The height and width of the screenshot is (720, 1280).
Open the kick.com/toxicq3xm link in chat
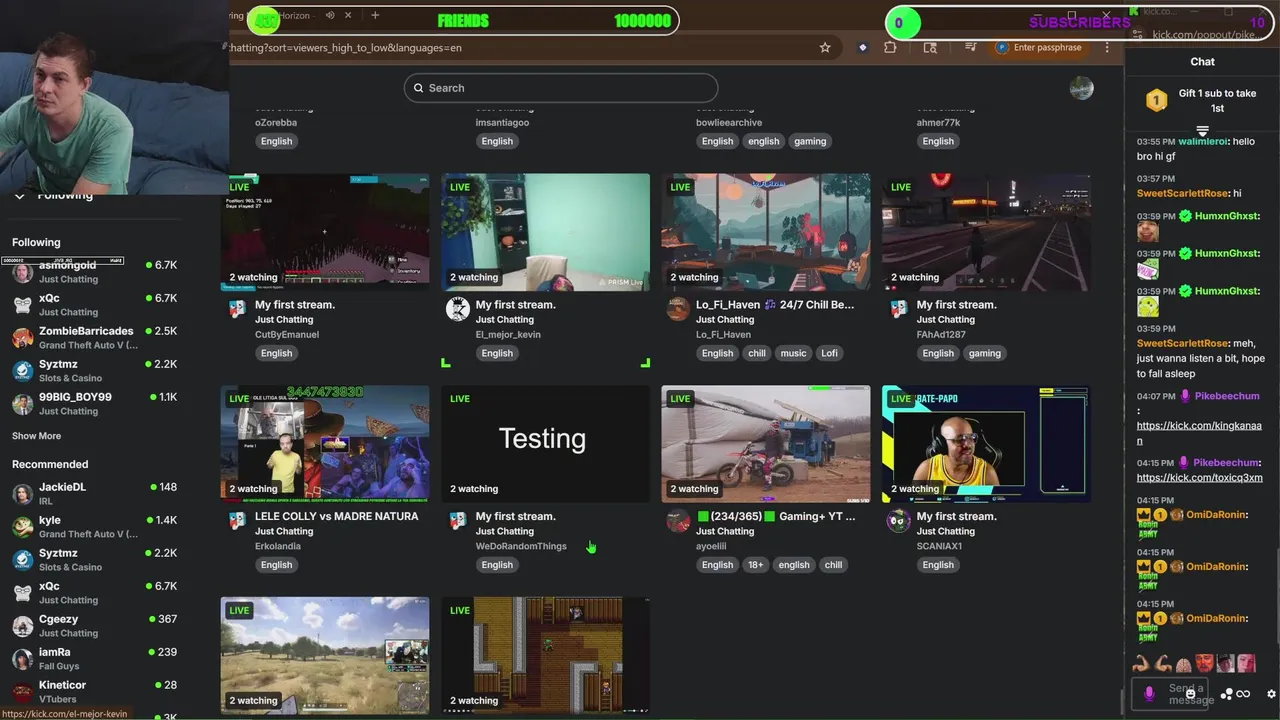tap(1199, 477)
